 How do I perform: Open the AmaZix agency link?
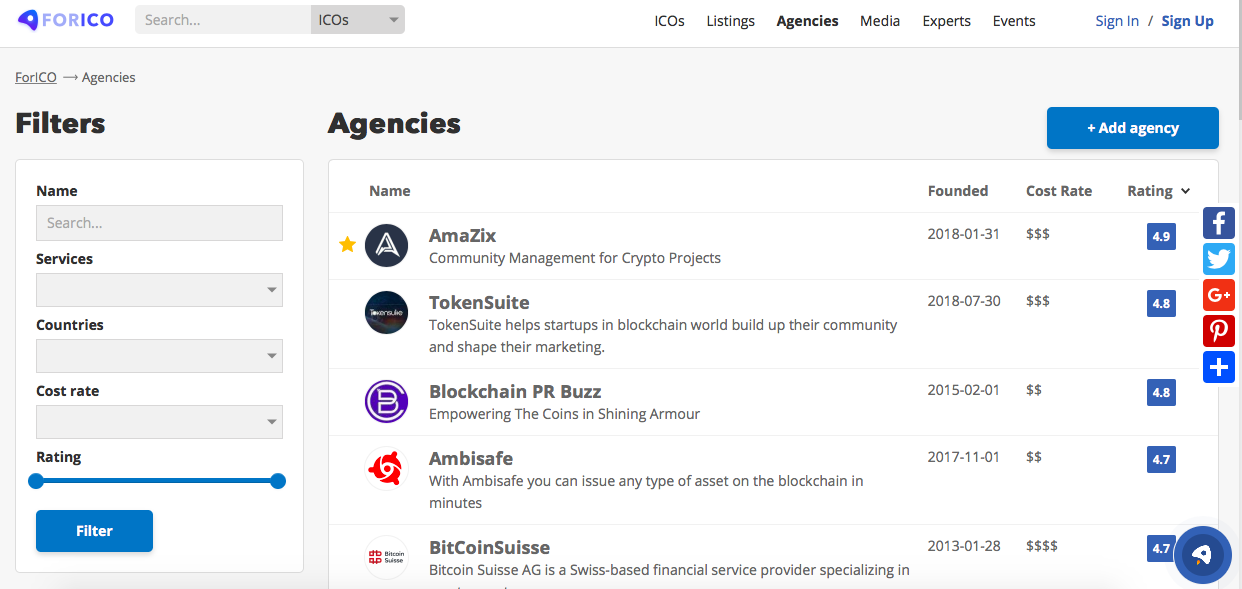point(462,236)
